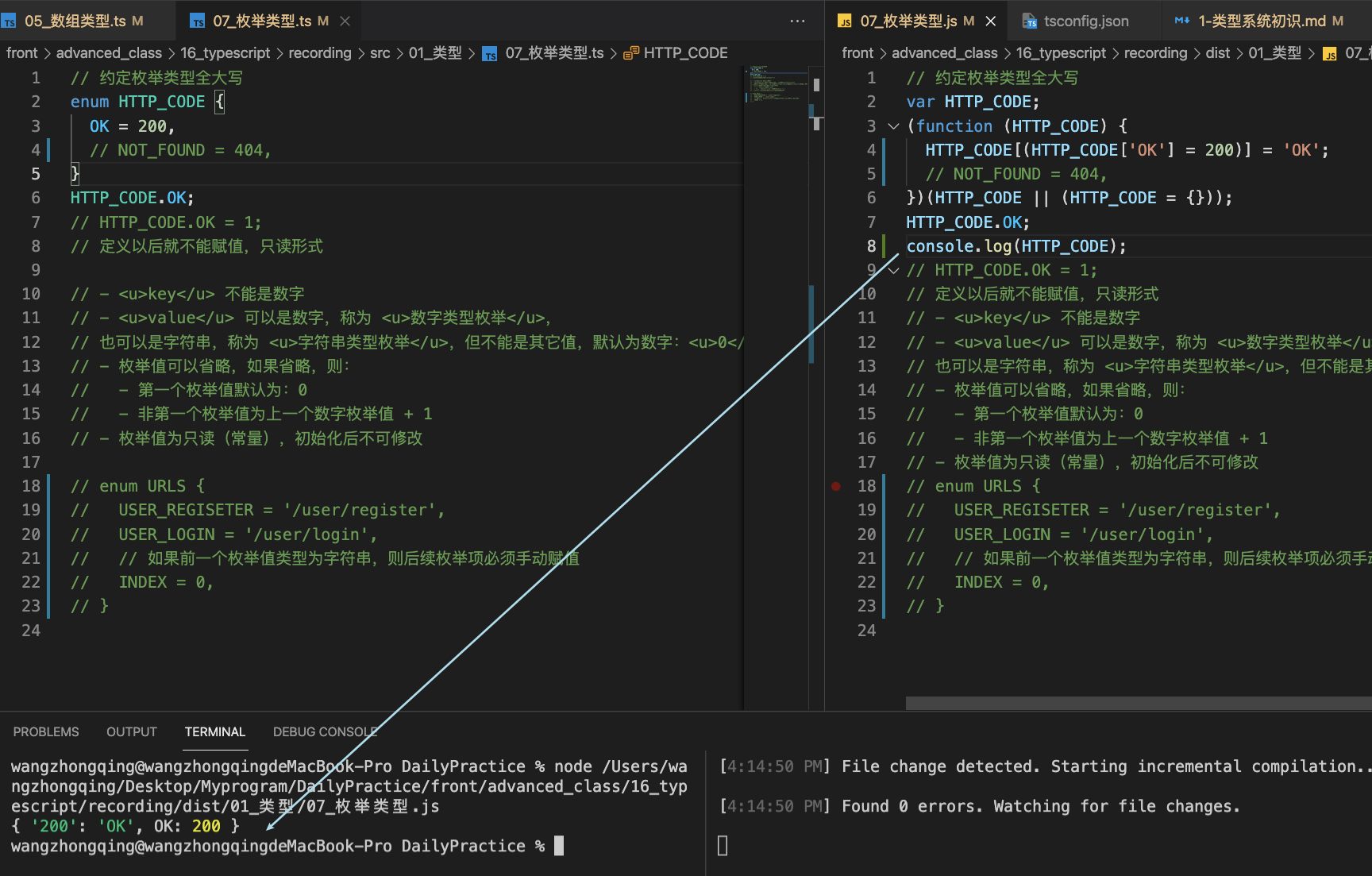1372x876 pixels.
Task: Click '01_类型' in the left breadcrumb
Action: coord(435,53)
